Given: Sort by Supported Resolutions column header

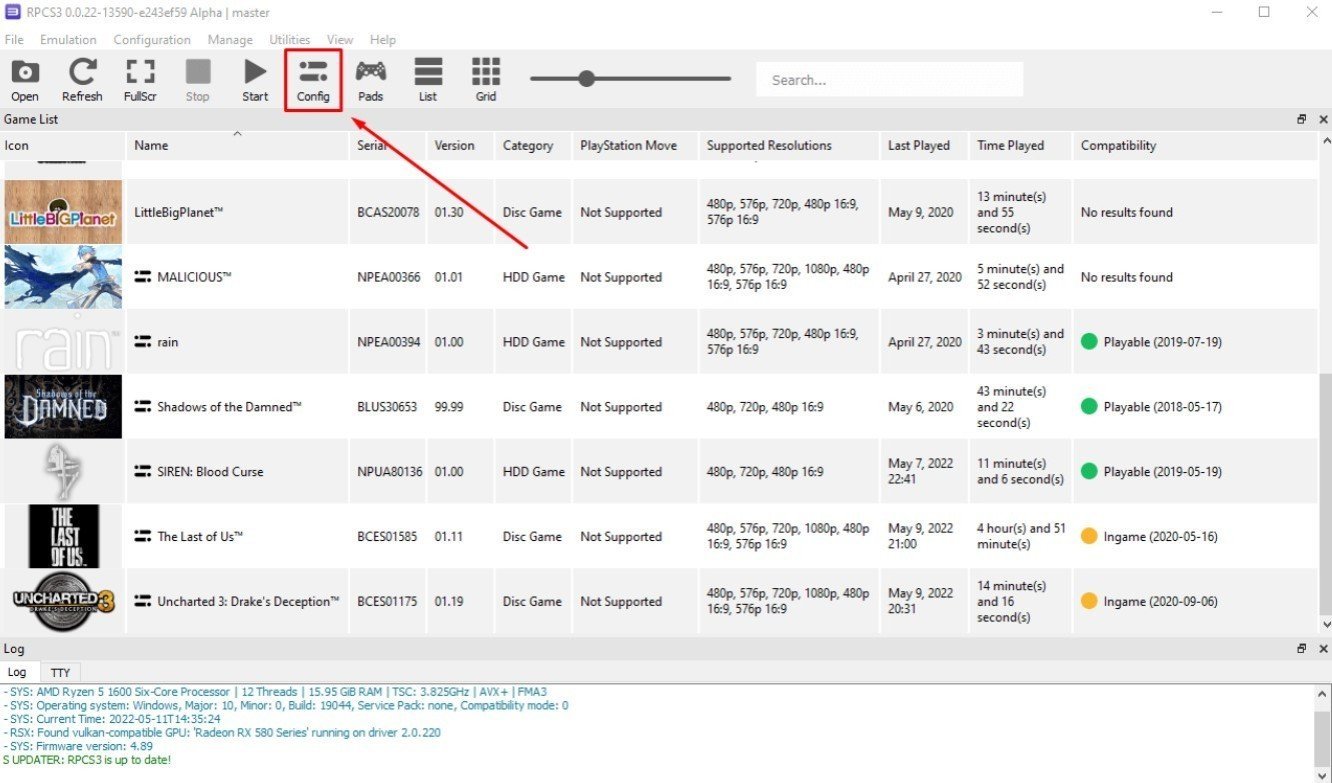Looking at the screenshot, I should point(789,145).
